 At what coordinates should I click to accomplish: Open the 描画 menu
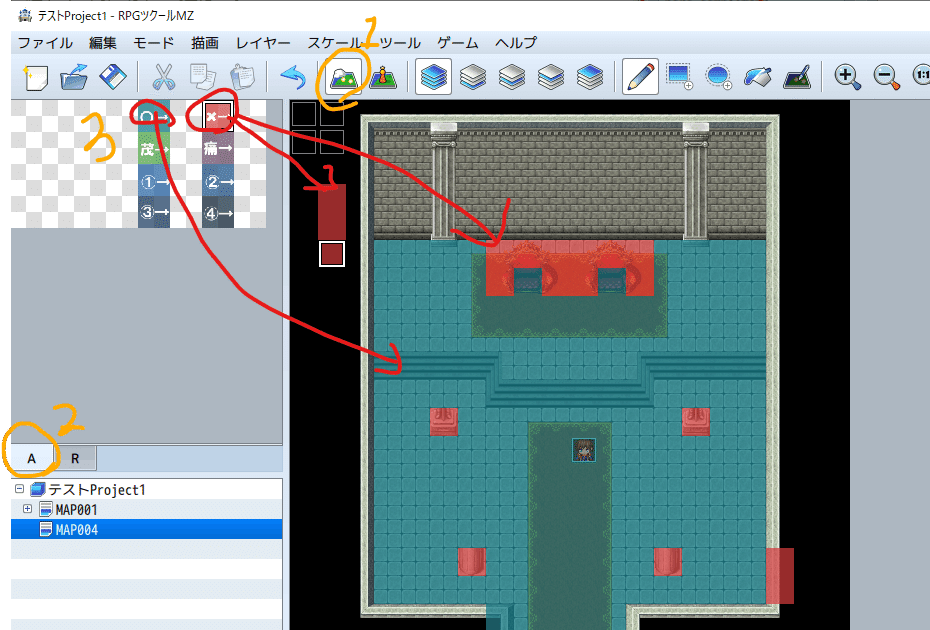pos(205,43)
